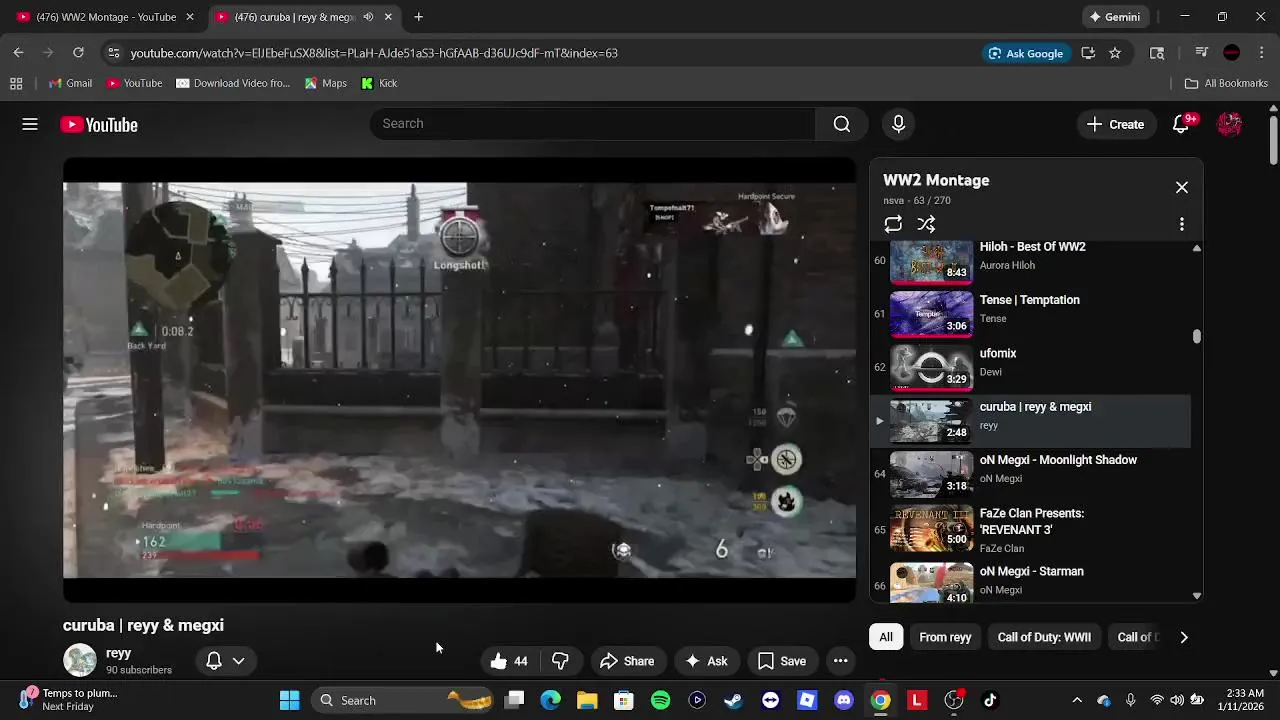Open All Bookmarks folder
Screen dimensions: 1280x720
(1226, 83)
